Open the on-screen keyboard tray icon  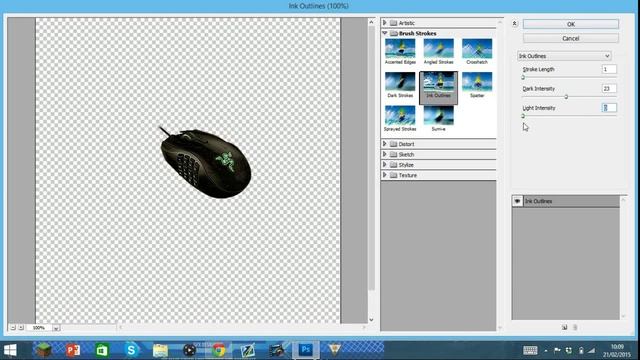click(530, 350)
